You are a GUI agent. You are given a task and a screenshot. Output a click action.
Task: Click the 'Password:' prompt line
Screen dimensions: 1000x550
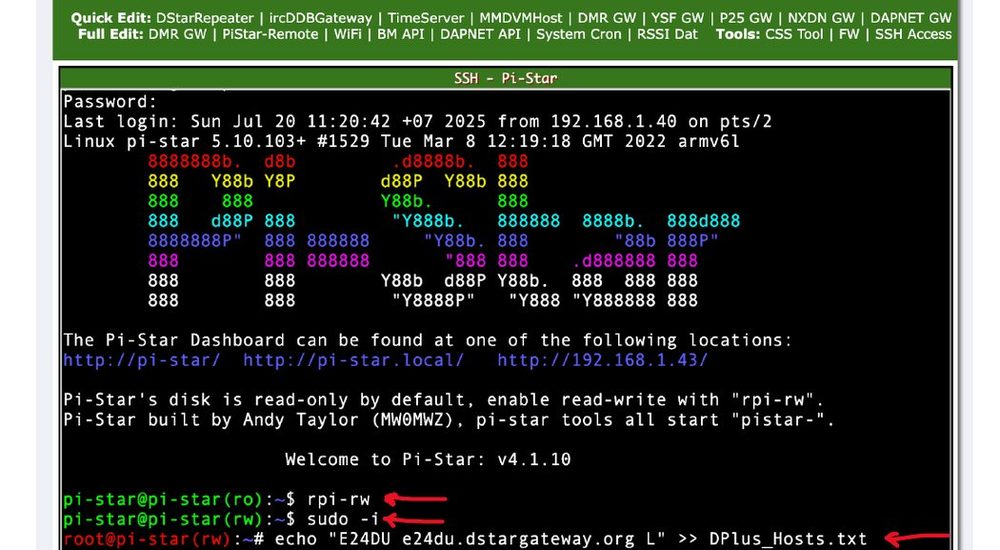point(110,101)
